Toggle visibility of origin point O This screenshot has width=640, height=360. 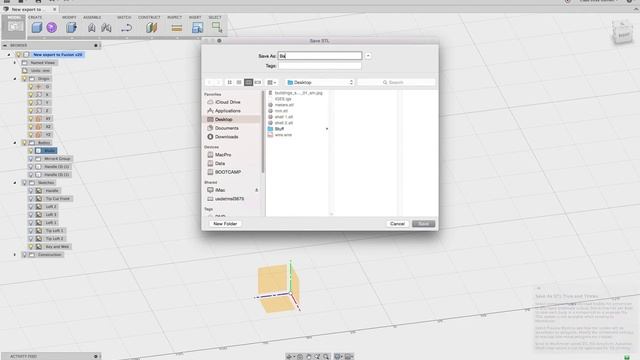tap(31, 87)
